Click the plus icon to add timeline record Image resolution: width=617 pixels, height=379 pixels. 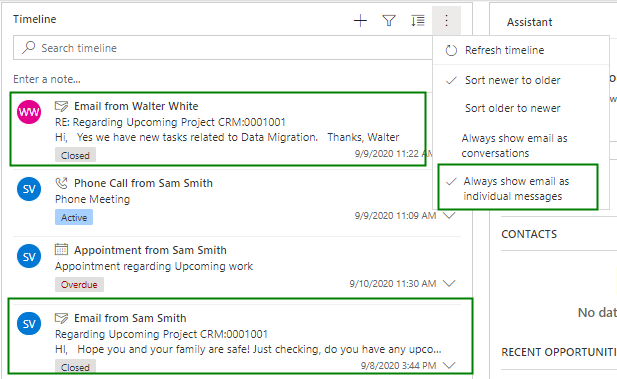360,20
